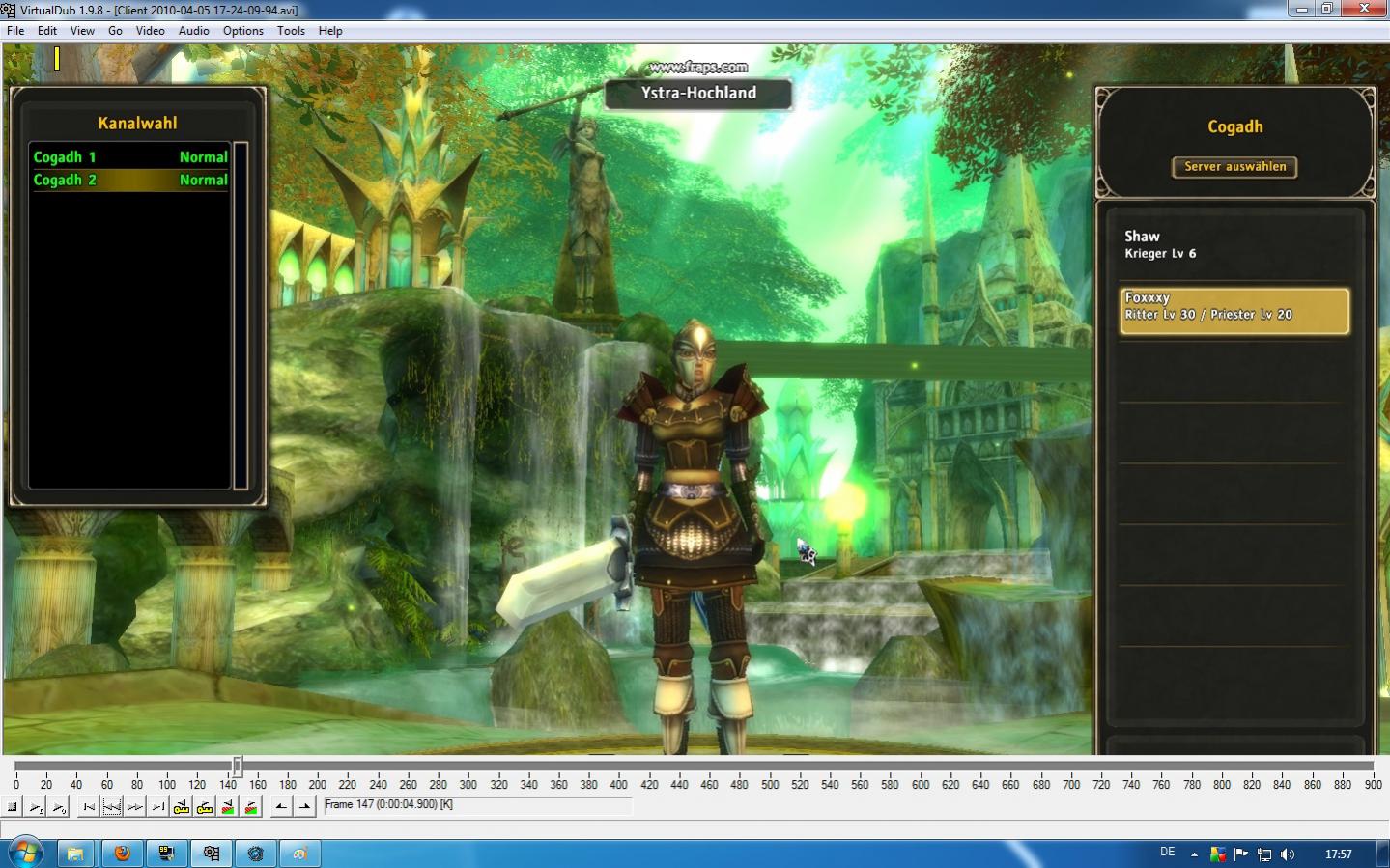Open the Help menu

click(330, 31)
